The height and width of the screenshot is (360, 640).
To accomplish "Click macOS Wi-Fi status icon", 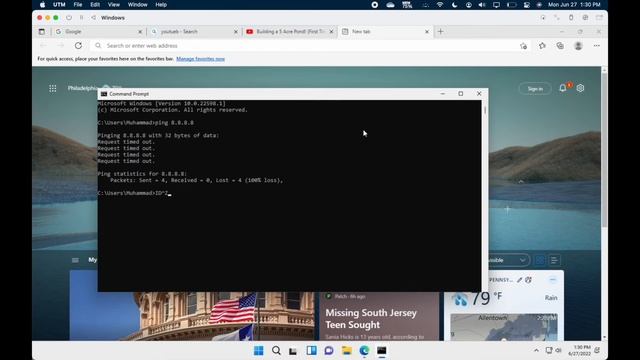I will 440,4.
